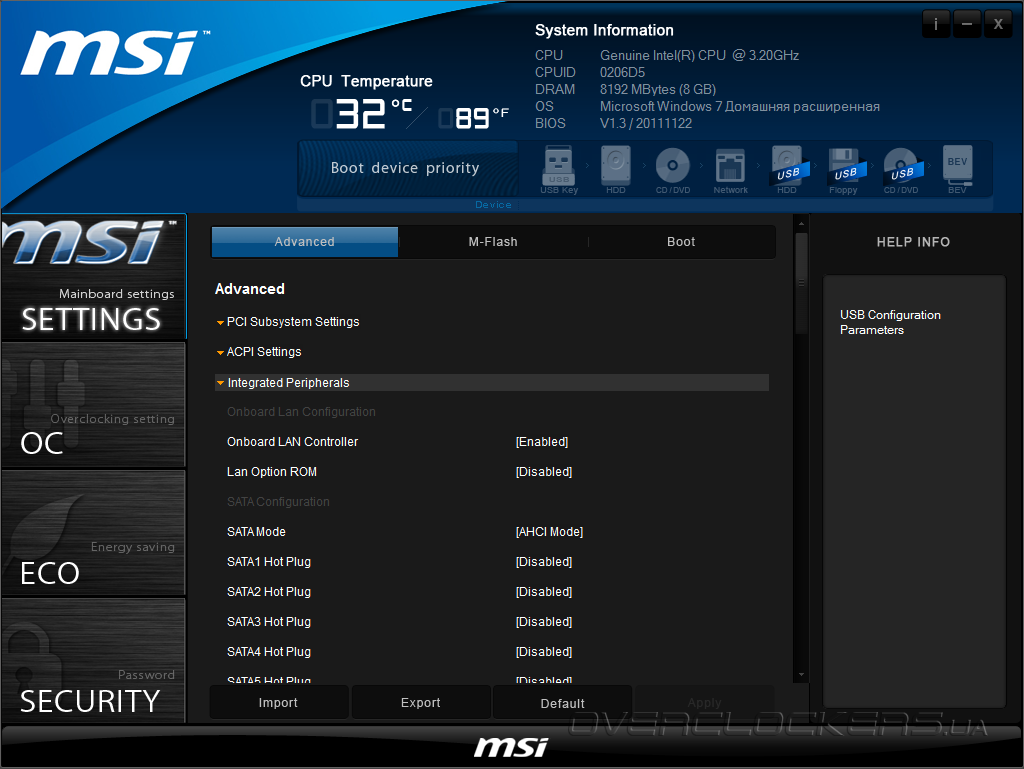Switch to the M-Flash tab
Viewport: 1024px width, 769px height.
coord(493,242)
